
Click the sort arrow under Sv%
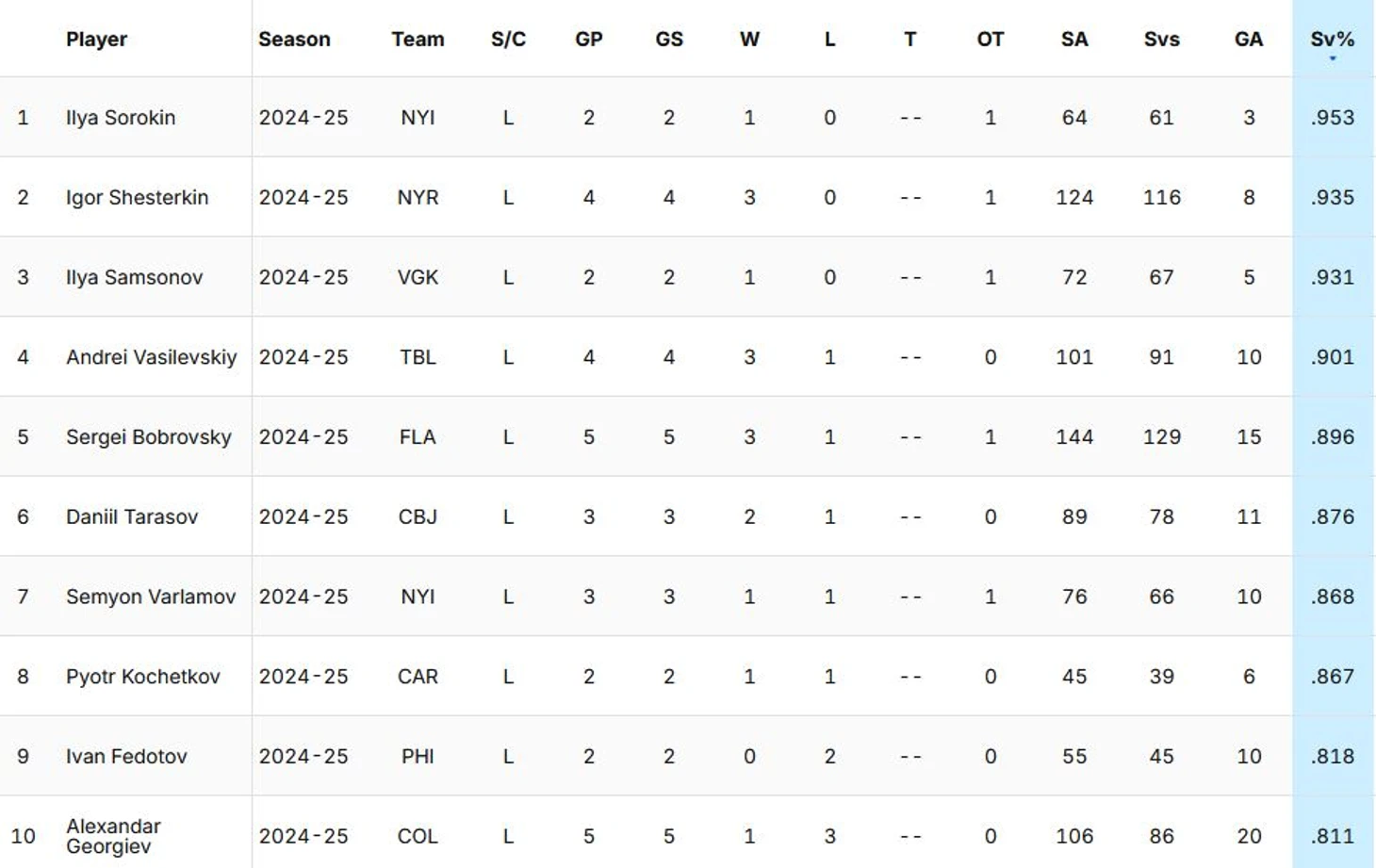[x=1333, y=58]
